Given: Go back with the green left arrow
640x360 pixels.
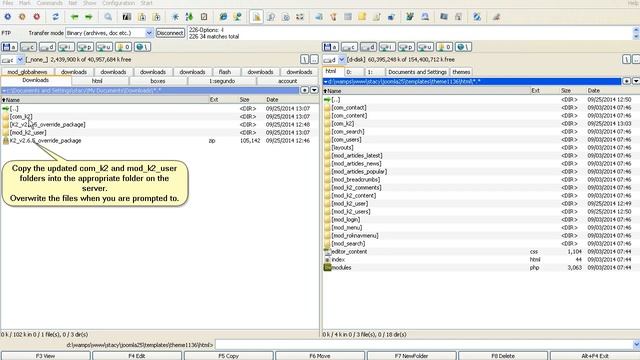Looking at the screenshot, I should coord(74,17).
